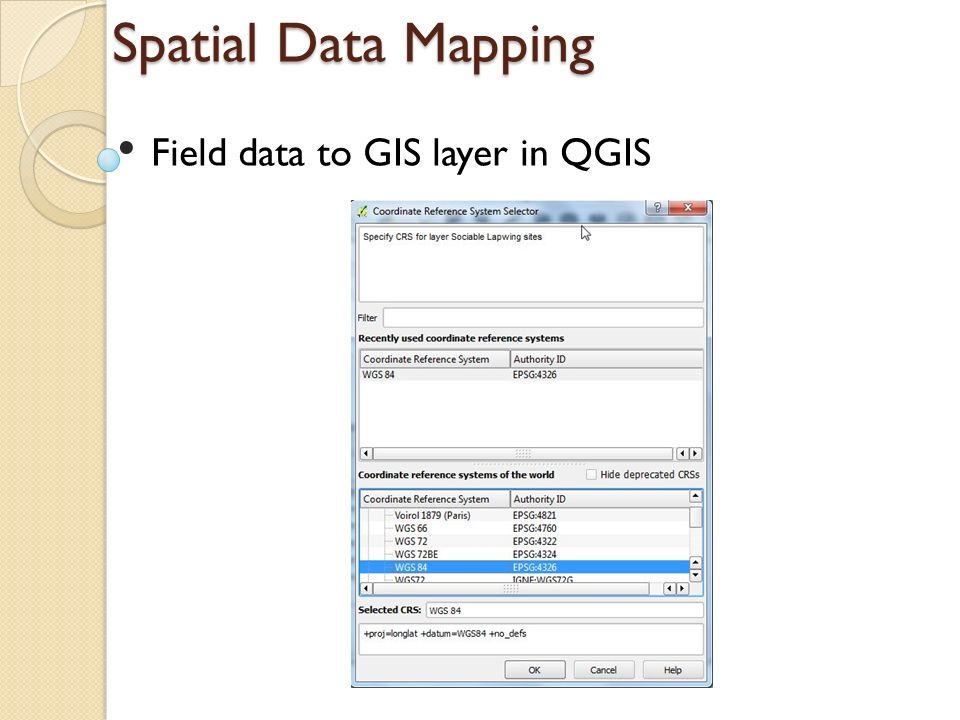Select highlighted WGS 84 in world list
Image resolution: width=960 pixels, height=720 pixels.
525,567
